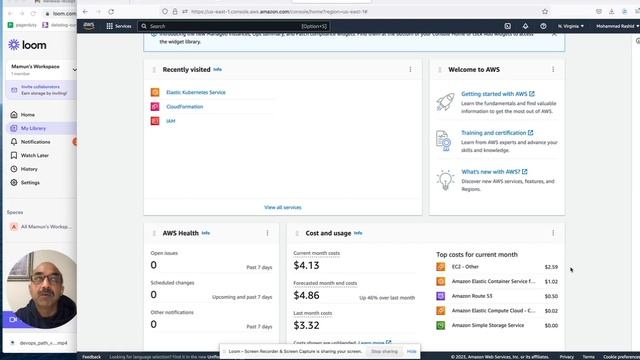The height and width of the screenshot is (360, 640).
Task: Click the certificate icon in Welcome widget
Action: coord(443,140)
